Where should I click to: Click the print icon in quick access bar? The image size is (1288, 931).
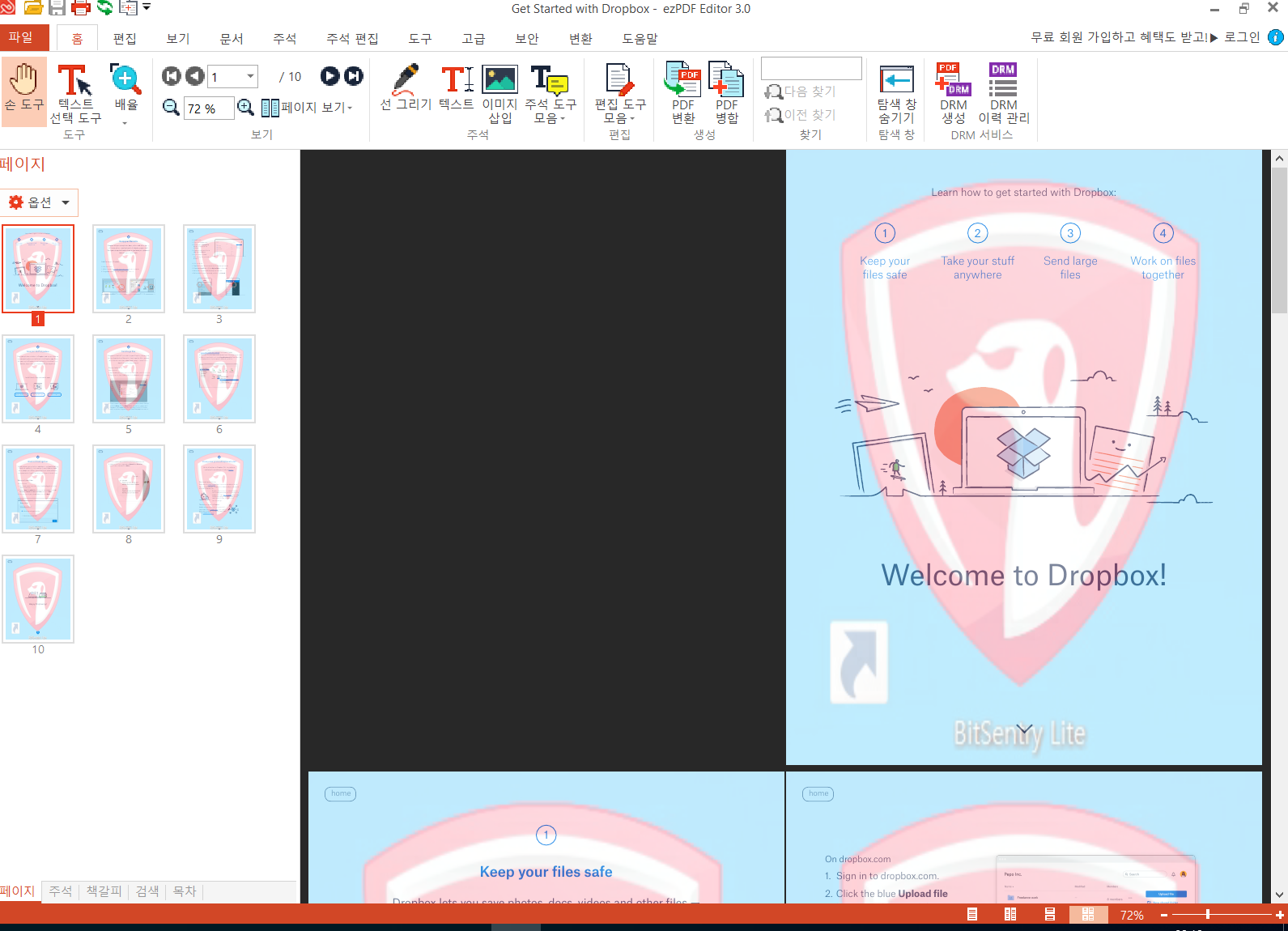click(x=81, y=8)
